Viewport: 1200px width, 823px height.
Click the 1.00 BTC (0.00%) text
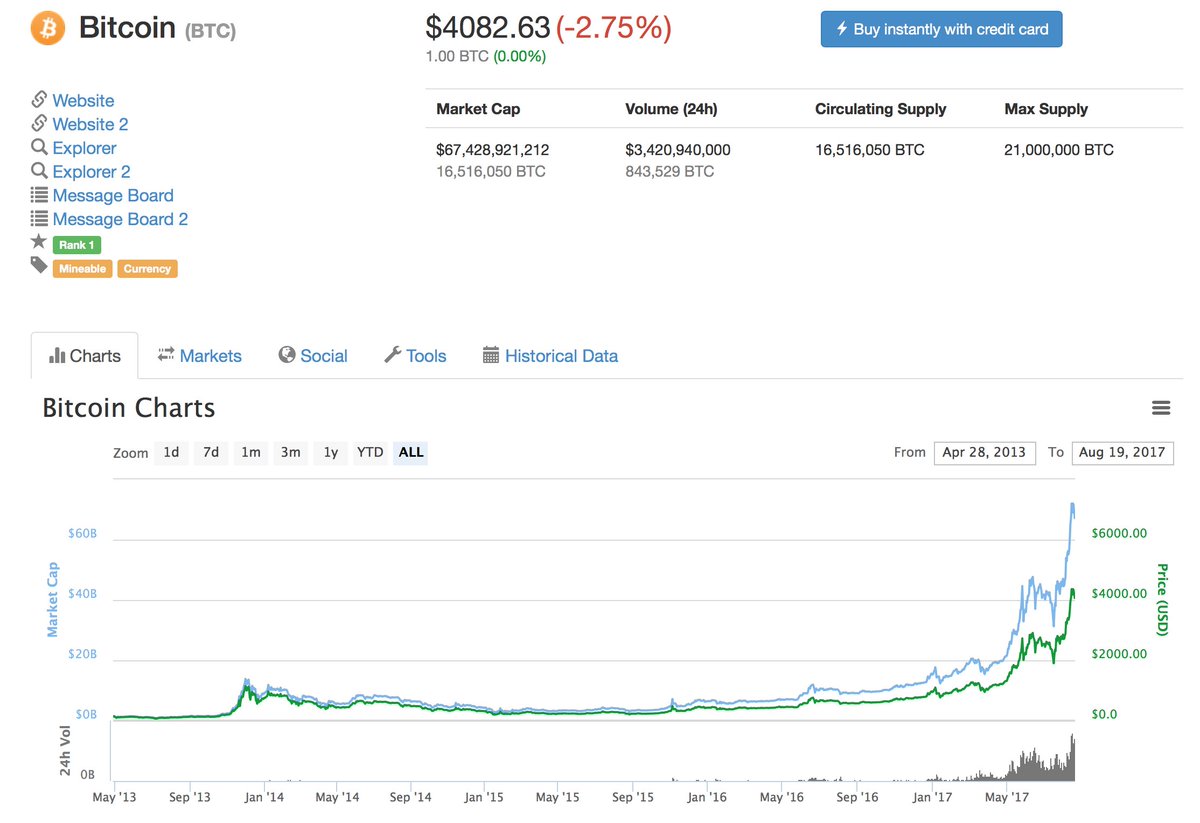(x=486, y=56)
